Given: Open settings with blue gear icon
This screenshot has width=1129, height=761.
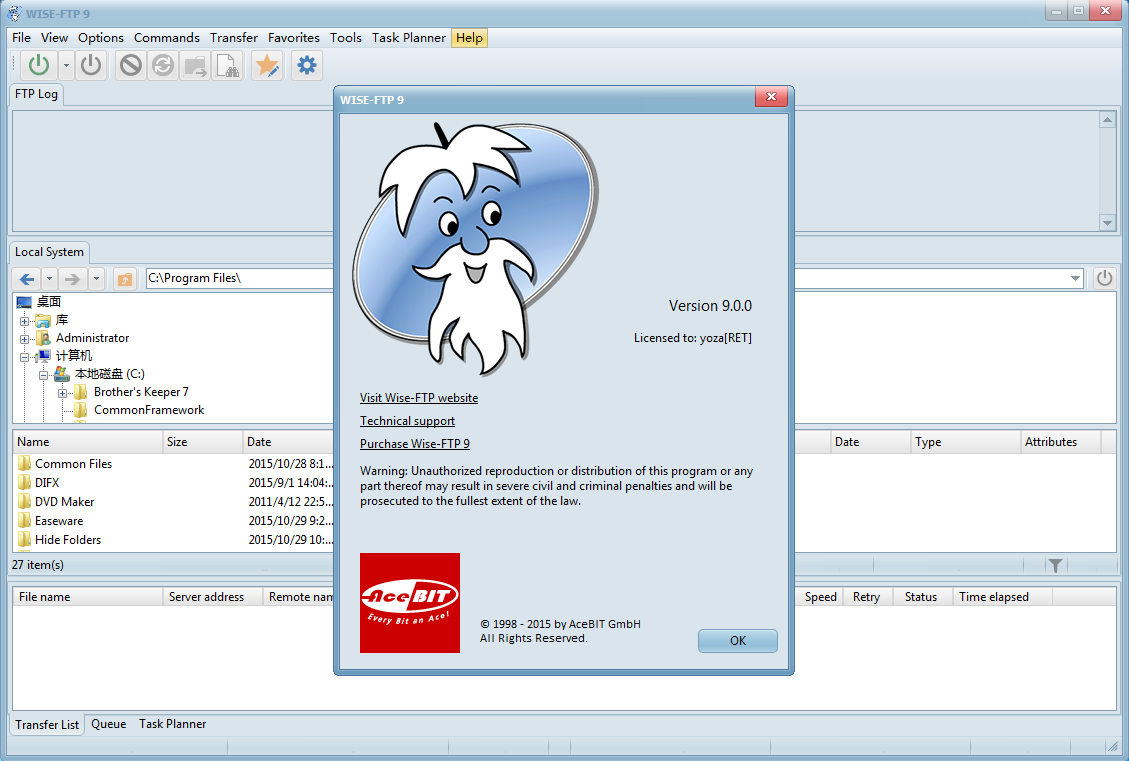Looking at the screenshot, I should click(x=307, y=66).
